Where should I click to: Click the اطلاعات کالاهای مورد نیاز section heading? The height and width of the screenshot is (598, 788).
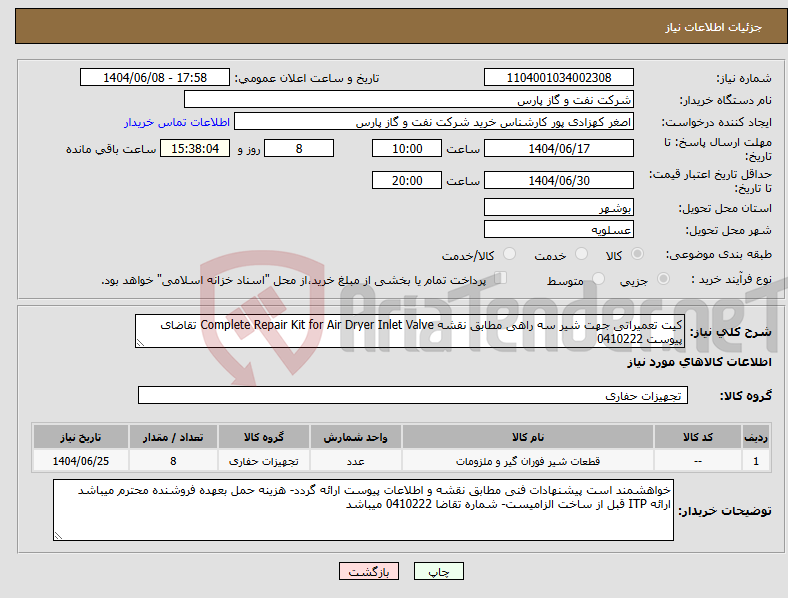(x=699, y=362)
